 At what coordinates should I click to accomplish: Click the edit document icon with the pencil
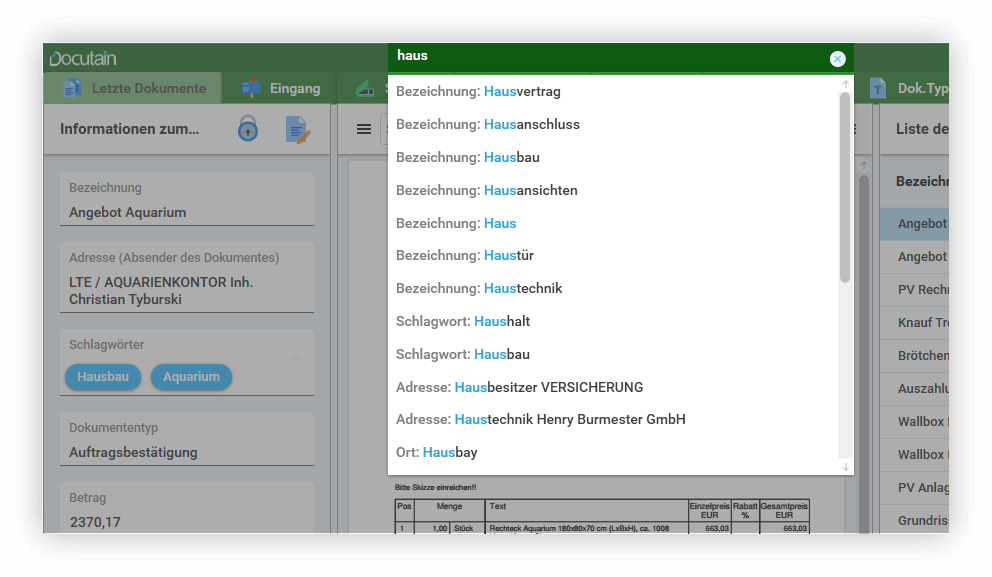[x=297, y=129]
